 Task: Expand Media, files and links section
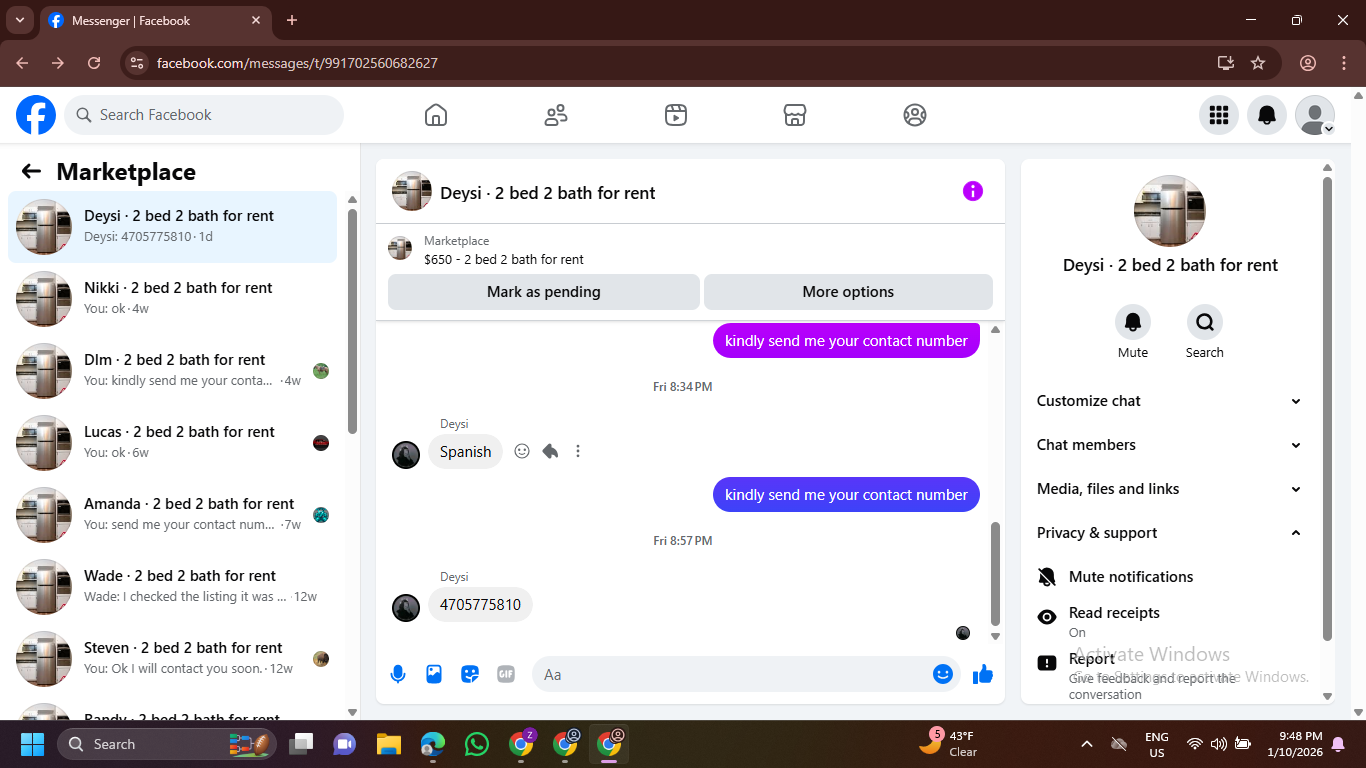[x=1169, y=489]
